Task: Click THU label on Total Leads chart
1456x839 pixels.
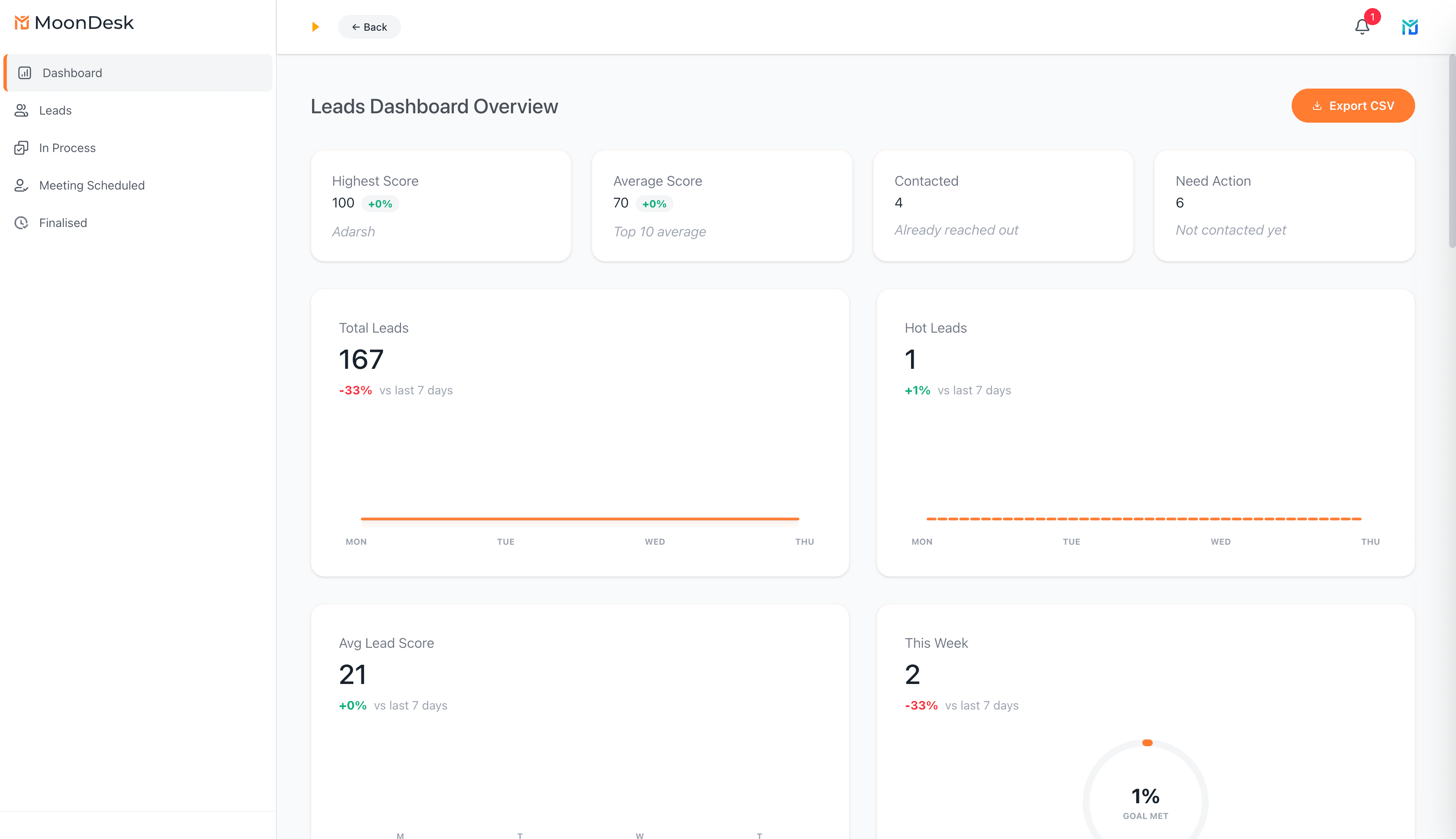Action: pyautogui.click(x=805, y=542)
